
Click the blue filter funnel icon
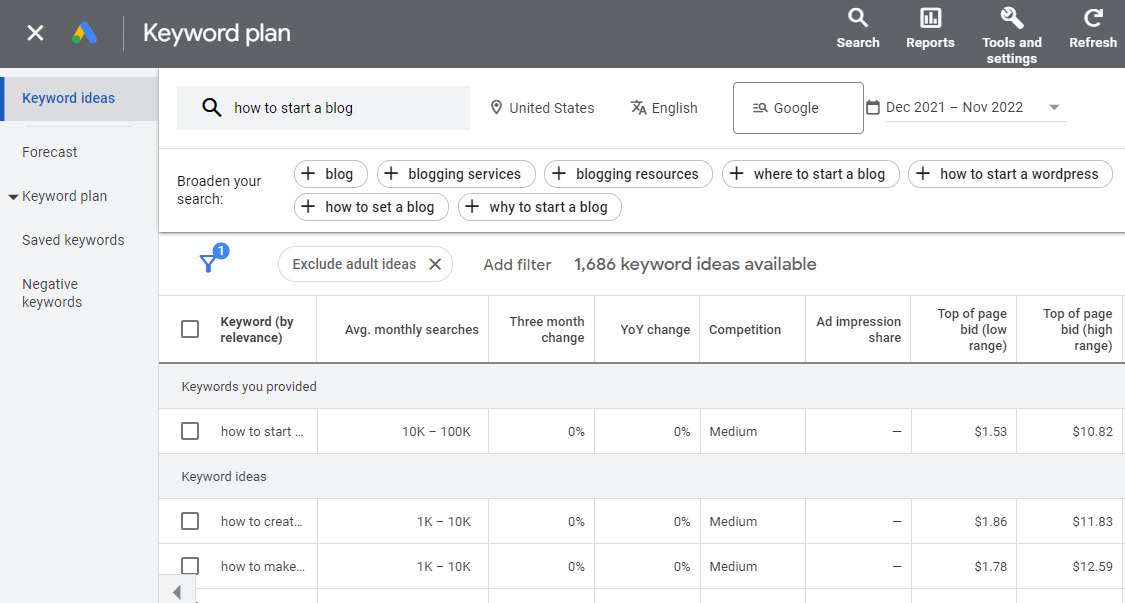point(208,263)
